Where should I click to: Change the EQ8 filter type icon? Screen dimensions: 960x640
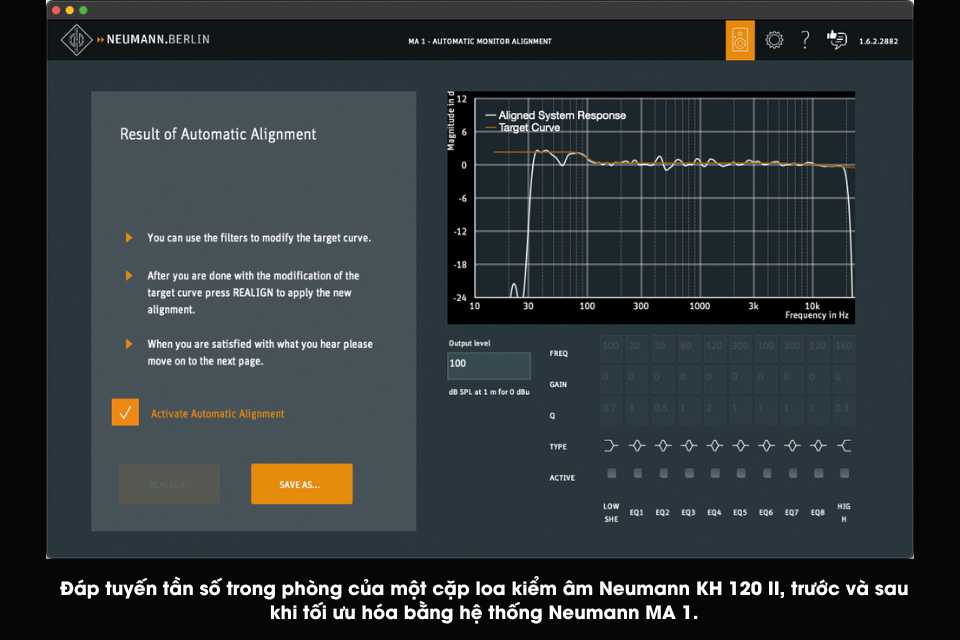[x=819, y=446]
